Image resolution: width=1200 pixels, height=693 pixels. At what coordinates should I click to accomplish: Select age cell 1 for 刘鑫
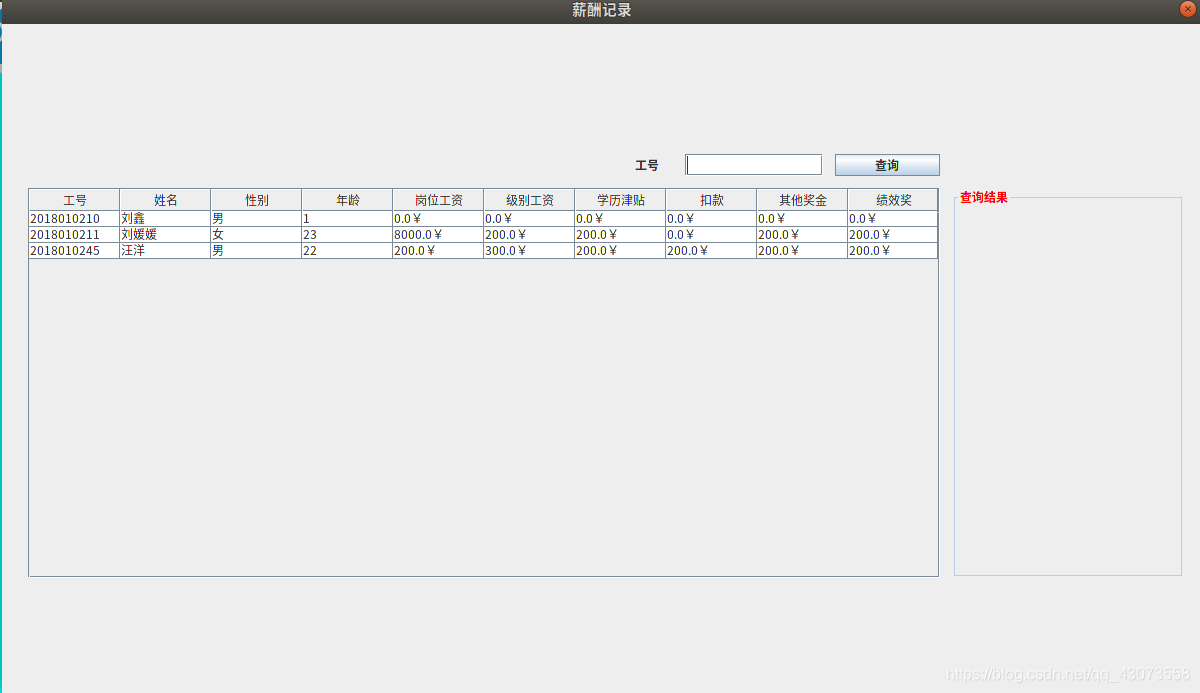(347, 219)
